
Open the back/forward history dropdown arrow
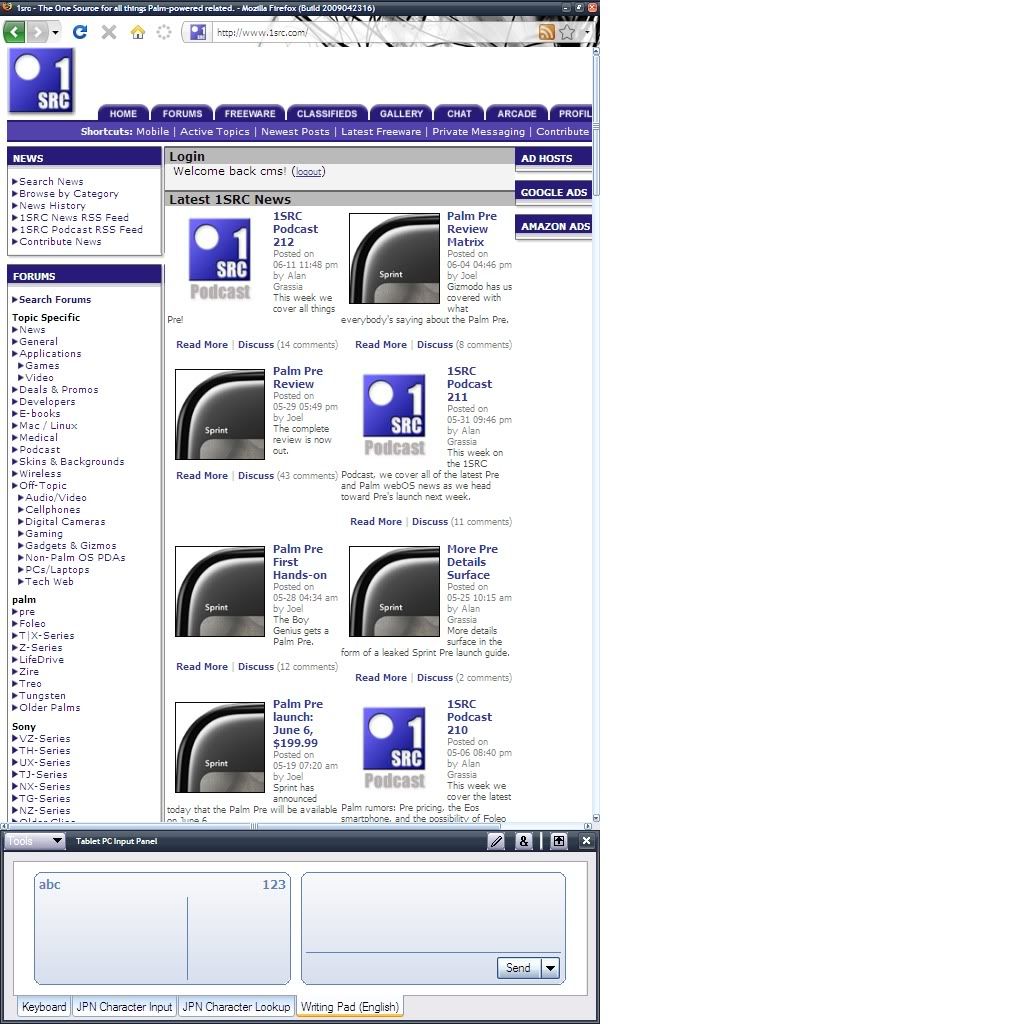55,32
